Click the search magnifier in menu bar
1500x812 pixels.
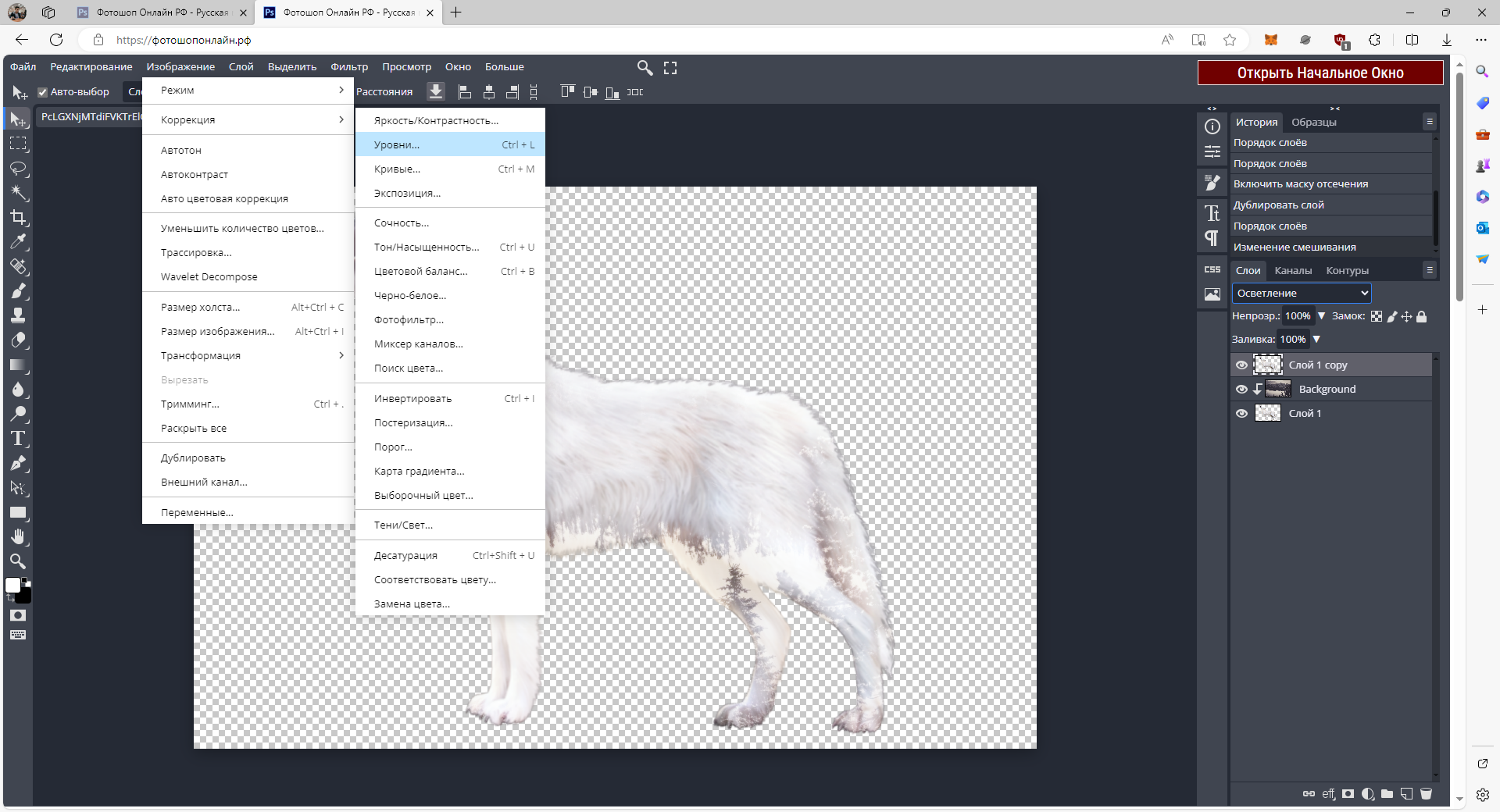point(645,68)
